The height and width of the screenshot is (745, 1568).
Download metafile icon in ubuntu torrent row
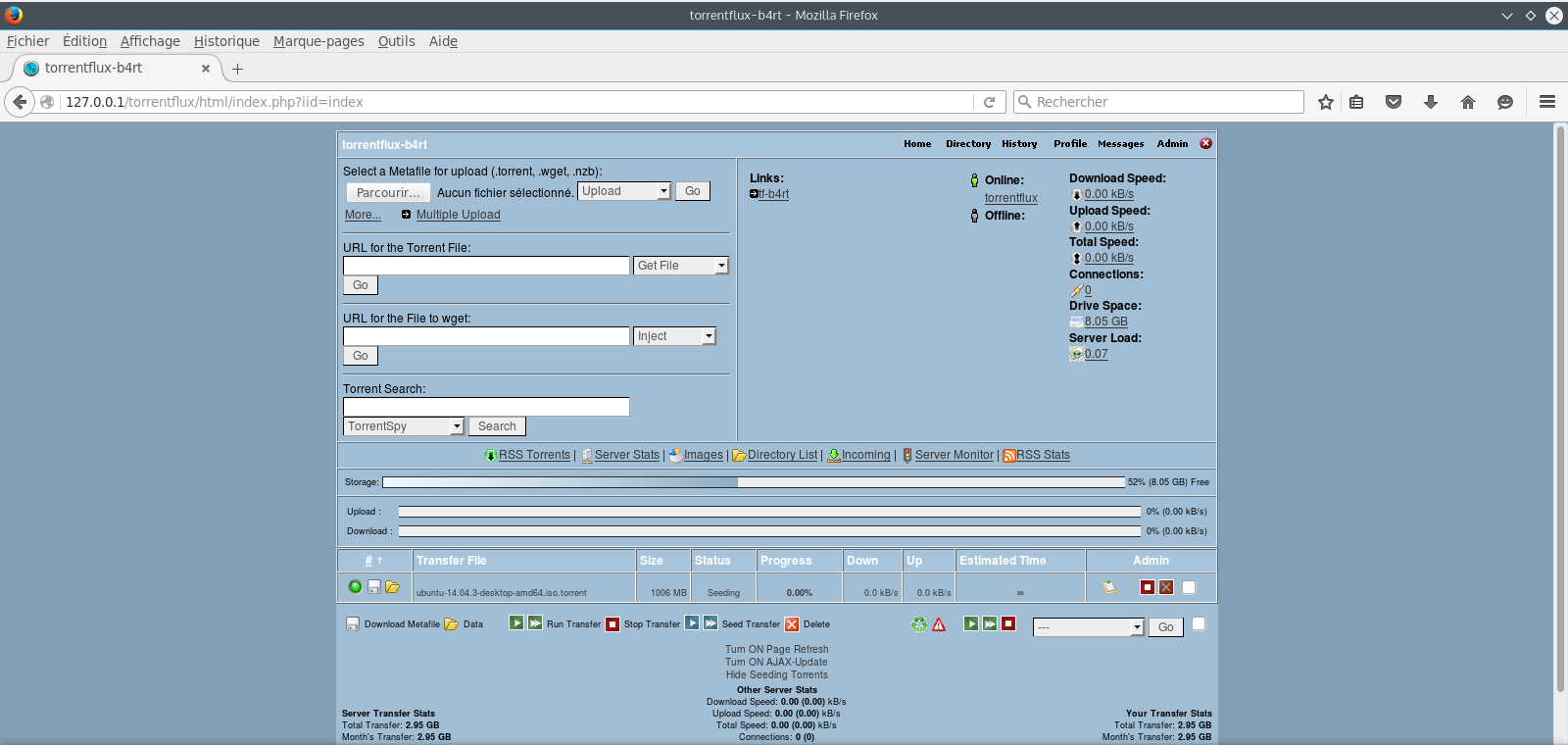[x=373, y=587]
